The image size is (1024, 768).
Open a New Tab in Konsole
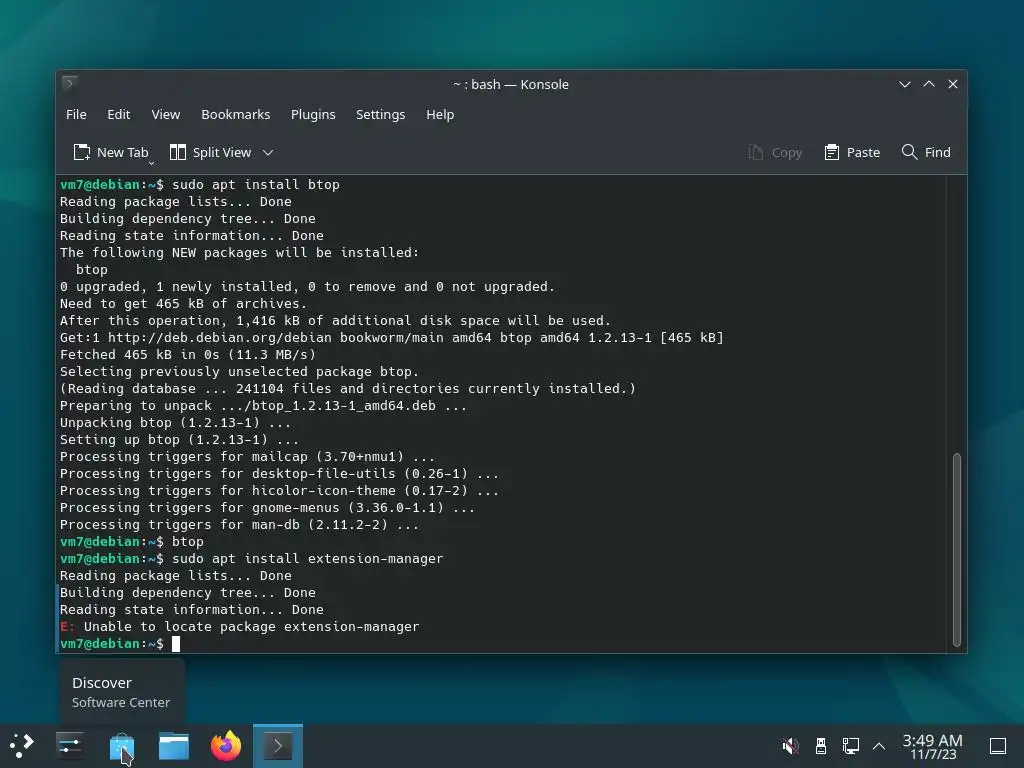[110, 152]
